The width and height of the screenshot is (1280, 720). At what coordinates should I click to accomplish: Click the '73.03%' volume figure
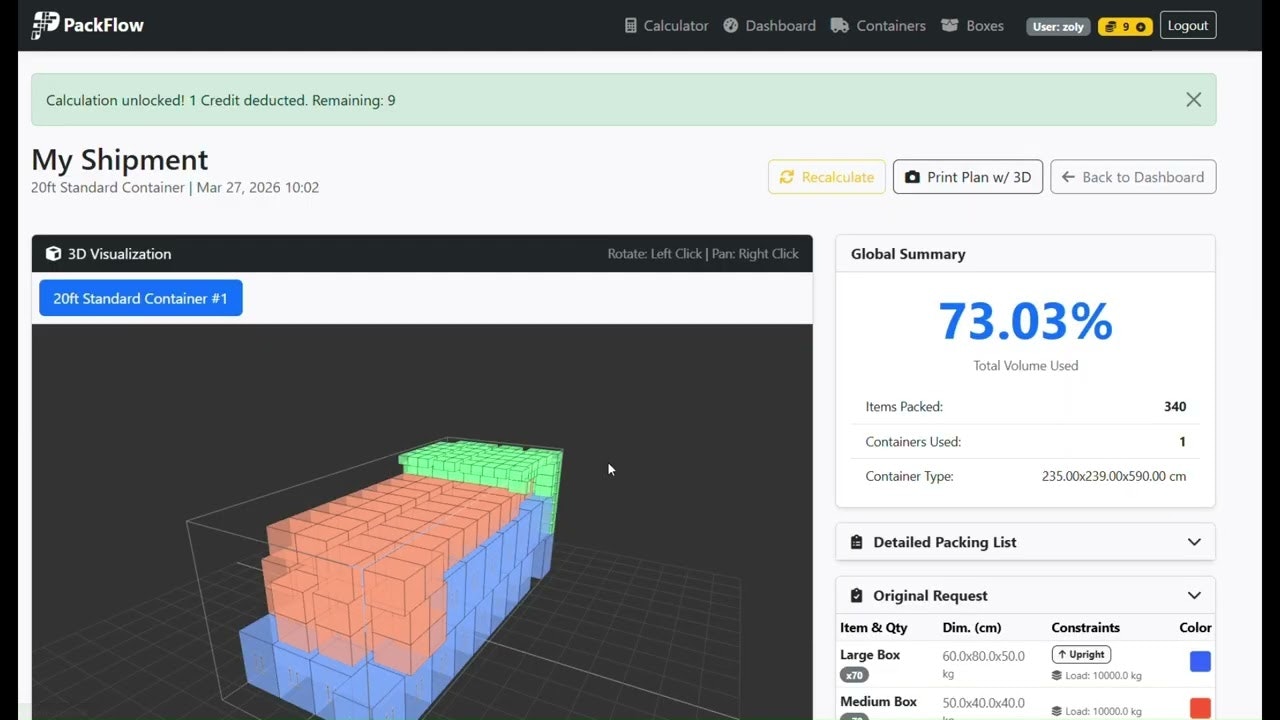click(x=1025, y=322)
